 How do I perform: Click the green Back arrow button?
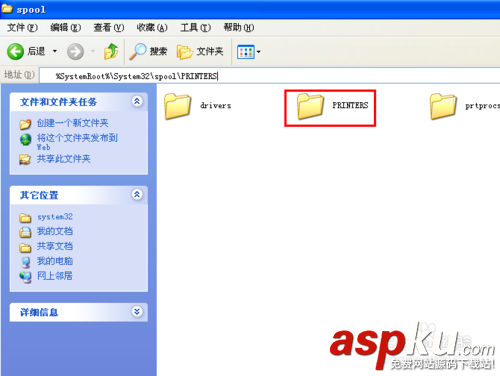[15, 51]
